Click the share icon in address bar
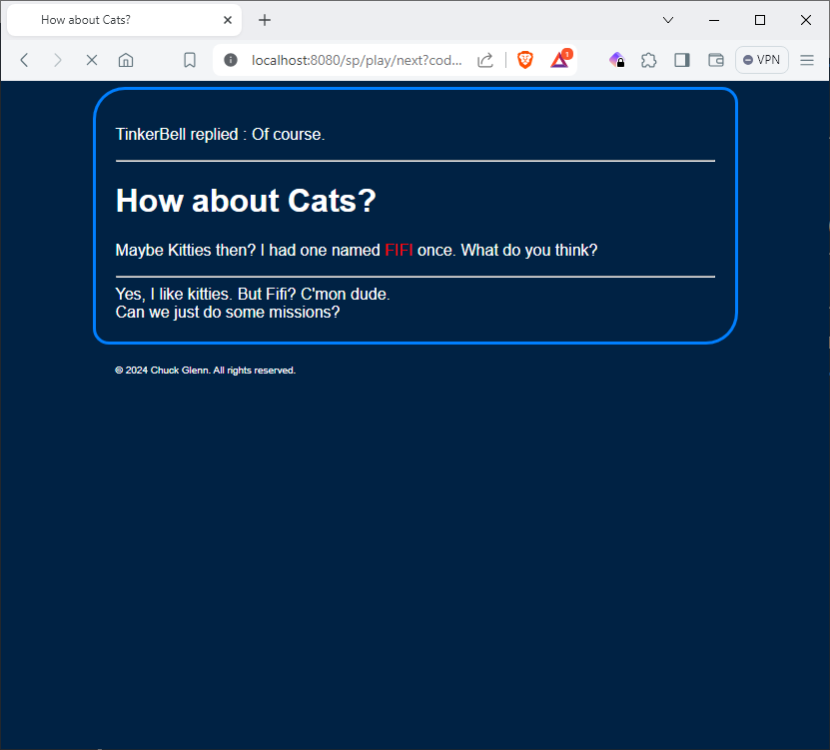This screenshot has width=830, height=750. tap(485, 60)
